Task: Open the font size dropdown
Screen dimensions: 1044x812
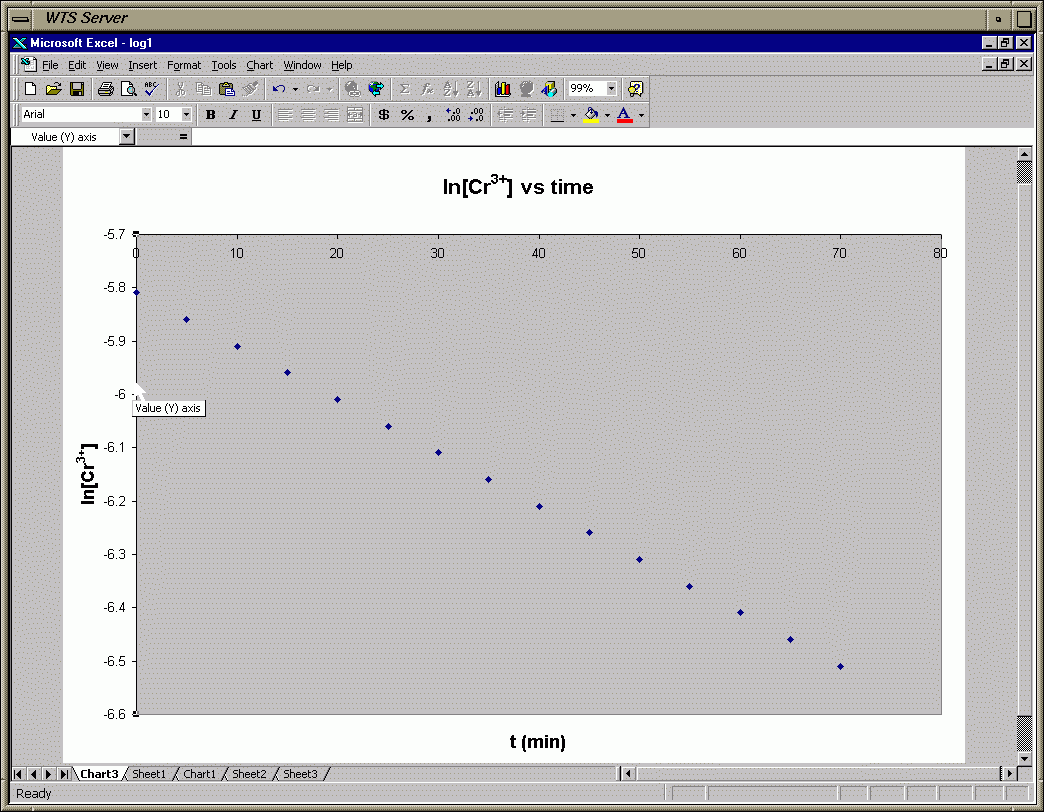Action: tap(186, 115)
